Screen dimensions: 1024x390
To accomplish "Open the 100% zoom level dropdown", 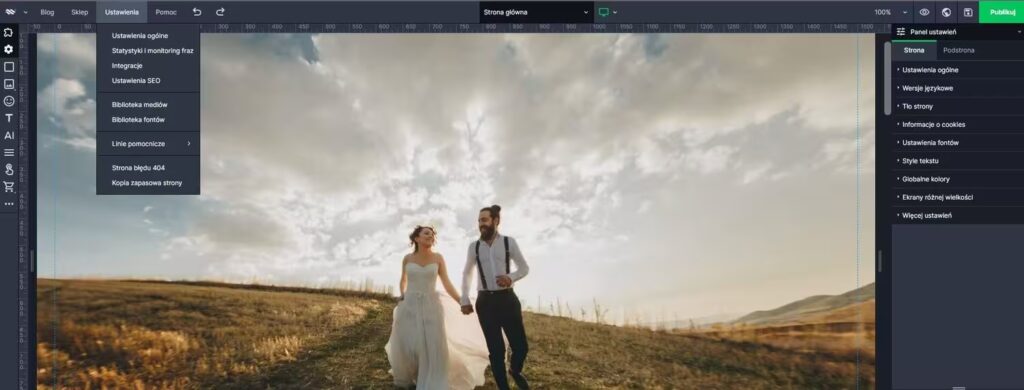I will tap(891, 12).
